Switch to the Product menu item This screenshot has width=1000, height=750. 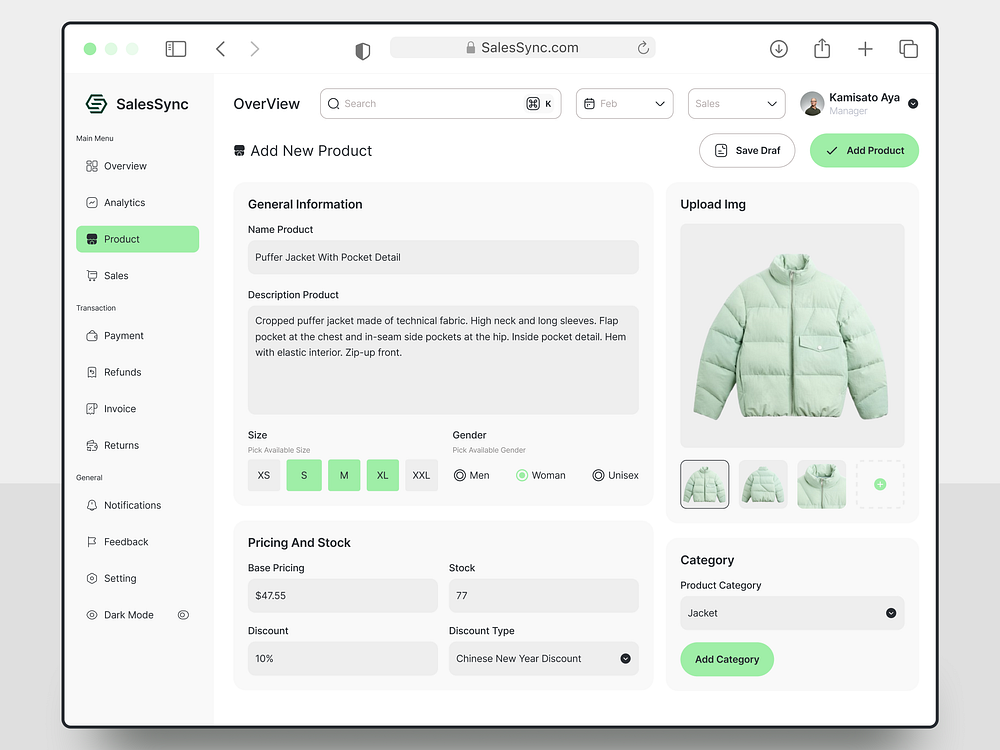pyautogui.click(x=137, y=239)
